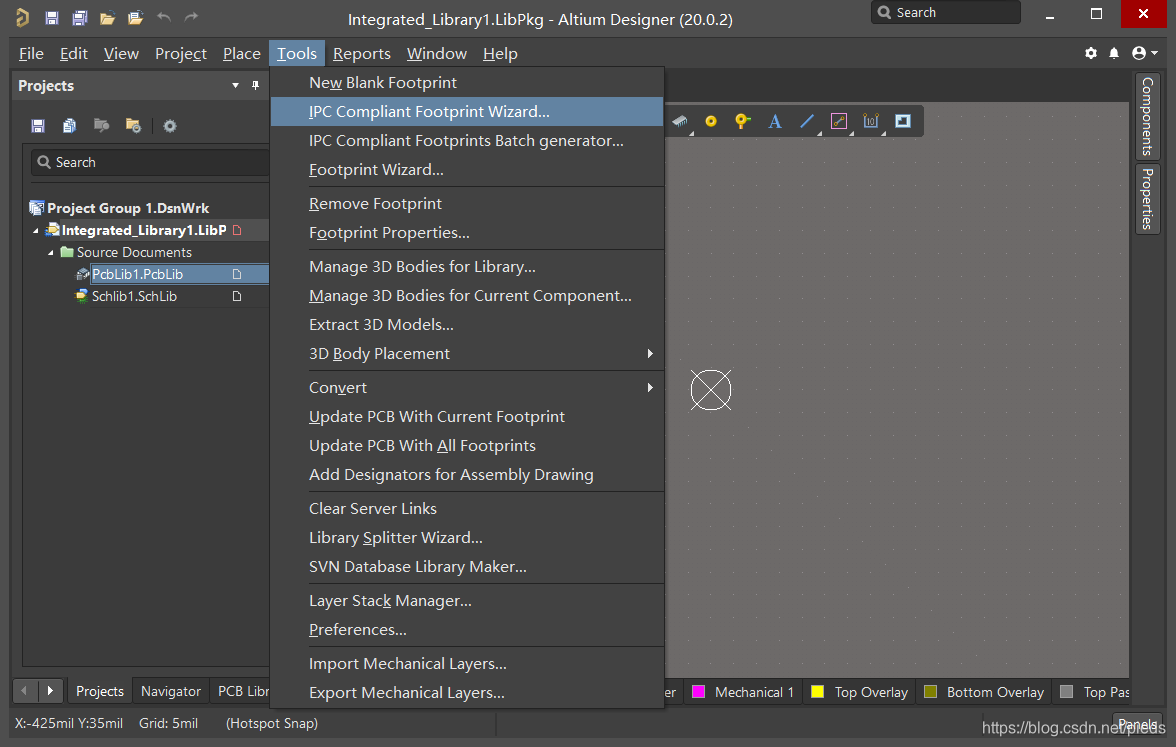Open the Projects panel dropdown arrow
This screenshot has height=747, width=1176.
click(x=235, y=86)
